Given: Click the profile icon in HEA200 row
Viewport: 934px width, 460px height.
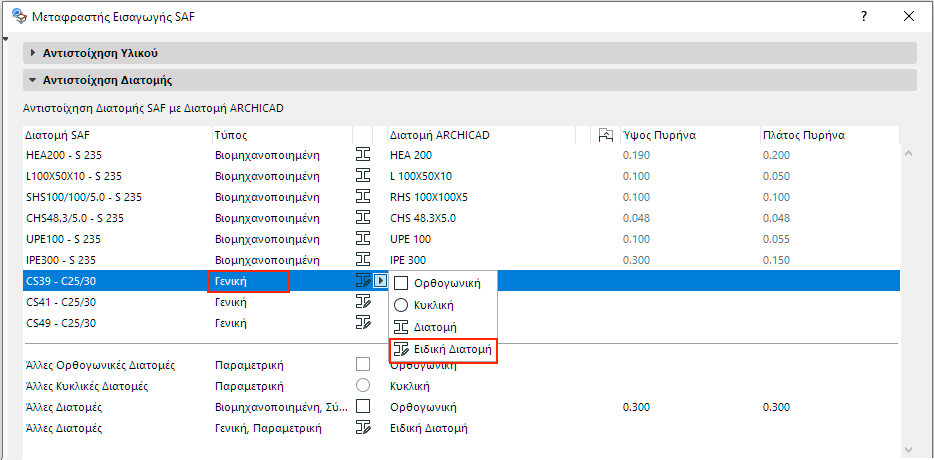Looking at the screenshot, I should click(x=363, y=155).
